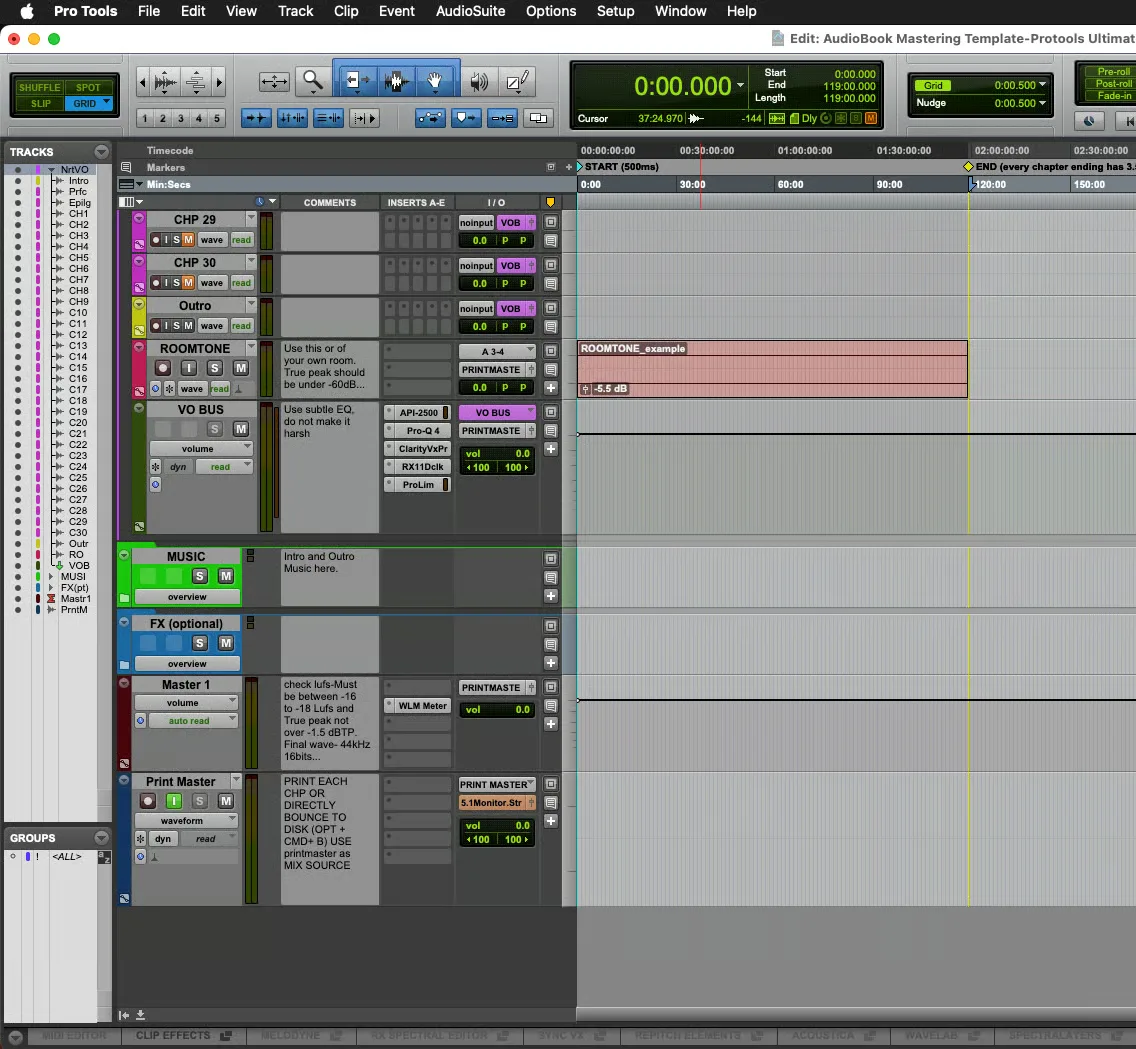Screen dimensions: 1136x1049
Task: Click the START (500ms) marker
Action: (619, 167)
